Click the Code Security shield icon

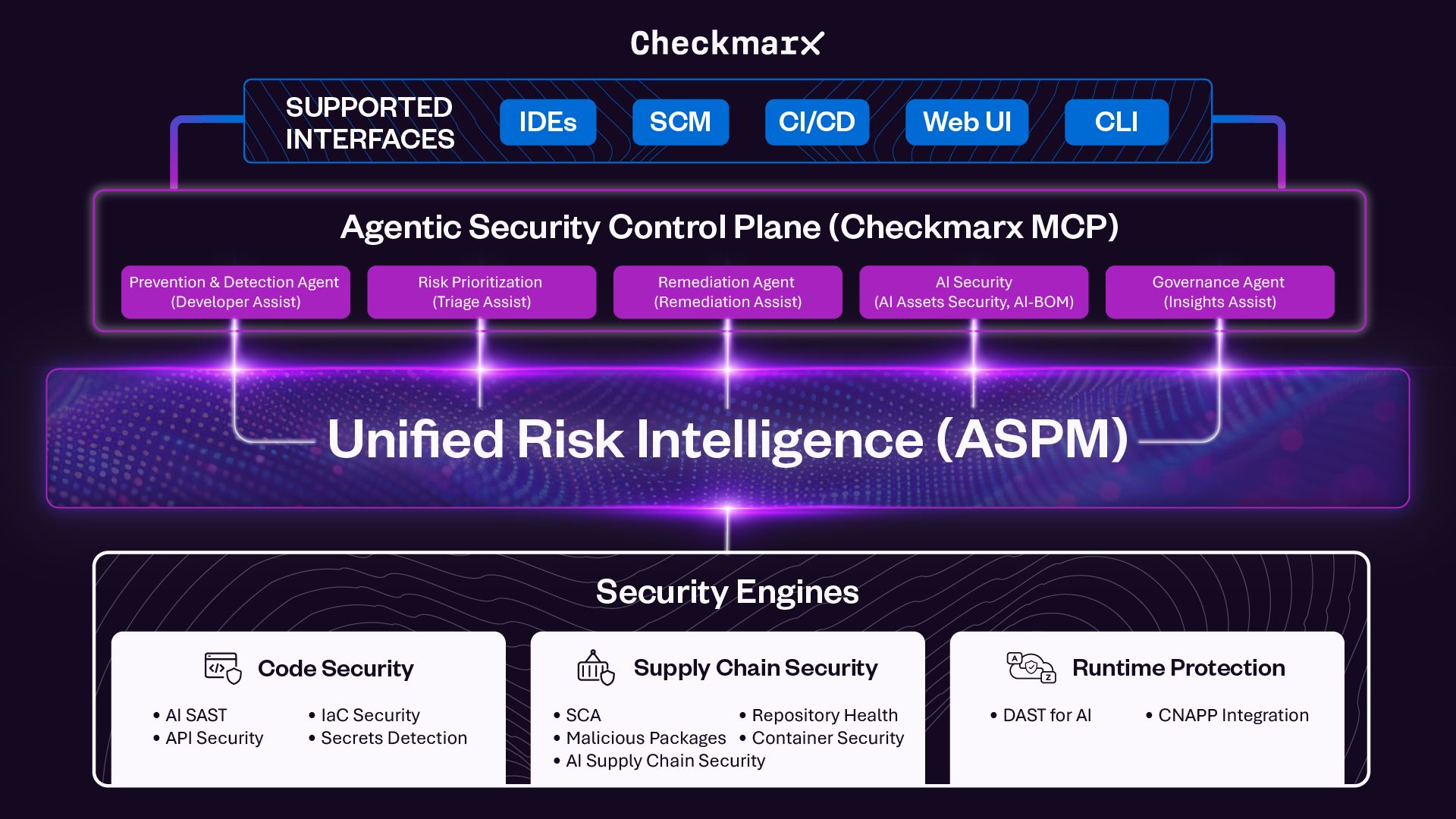[x=223, y=668]
